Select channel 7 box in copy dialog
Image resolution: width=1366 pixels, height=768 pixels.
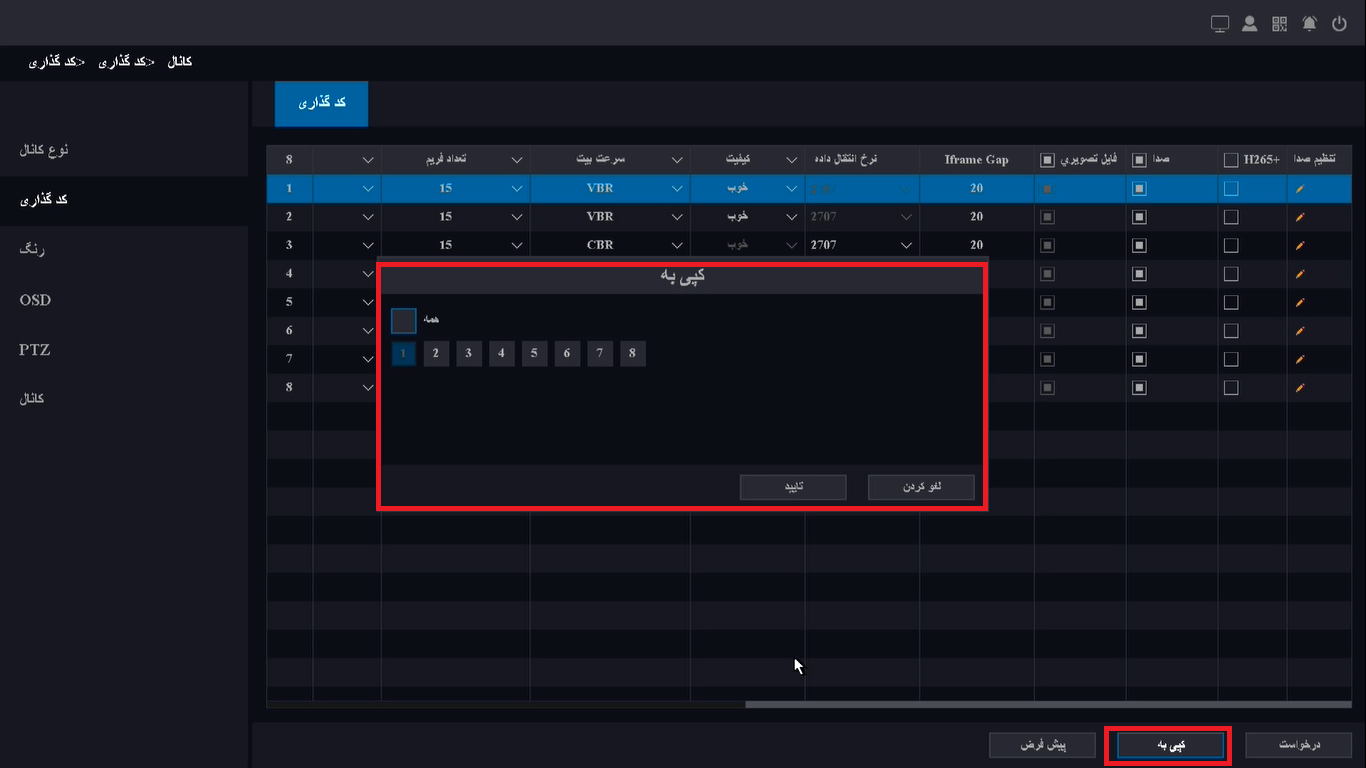(x=600, y=353)
